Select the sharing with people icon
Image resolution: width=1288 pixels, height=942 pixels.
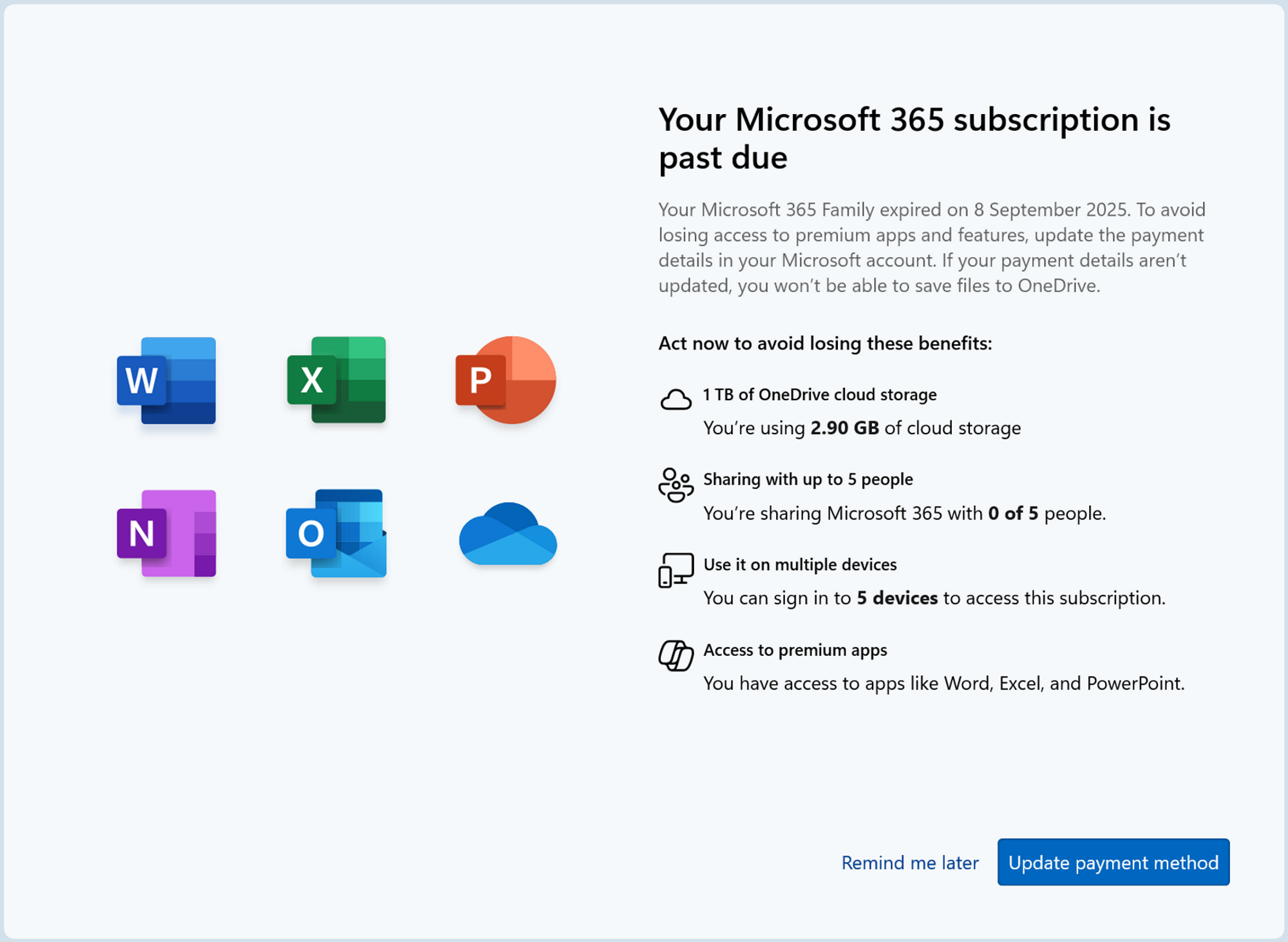click(x=675, y=485)
